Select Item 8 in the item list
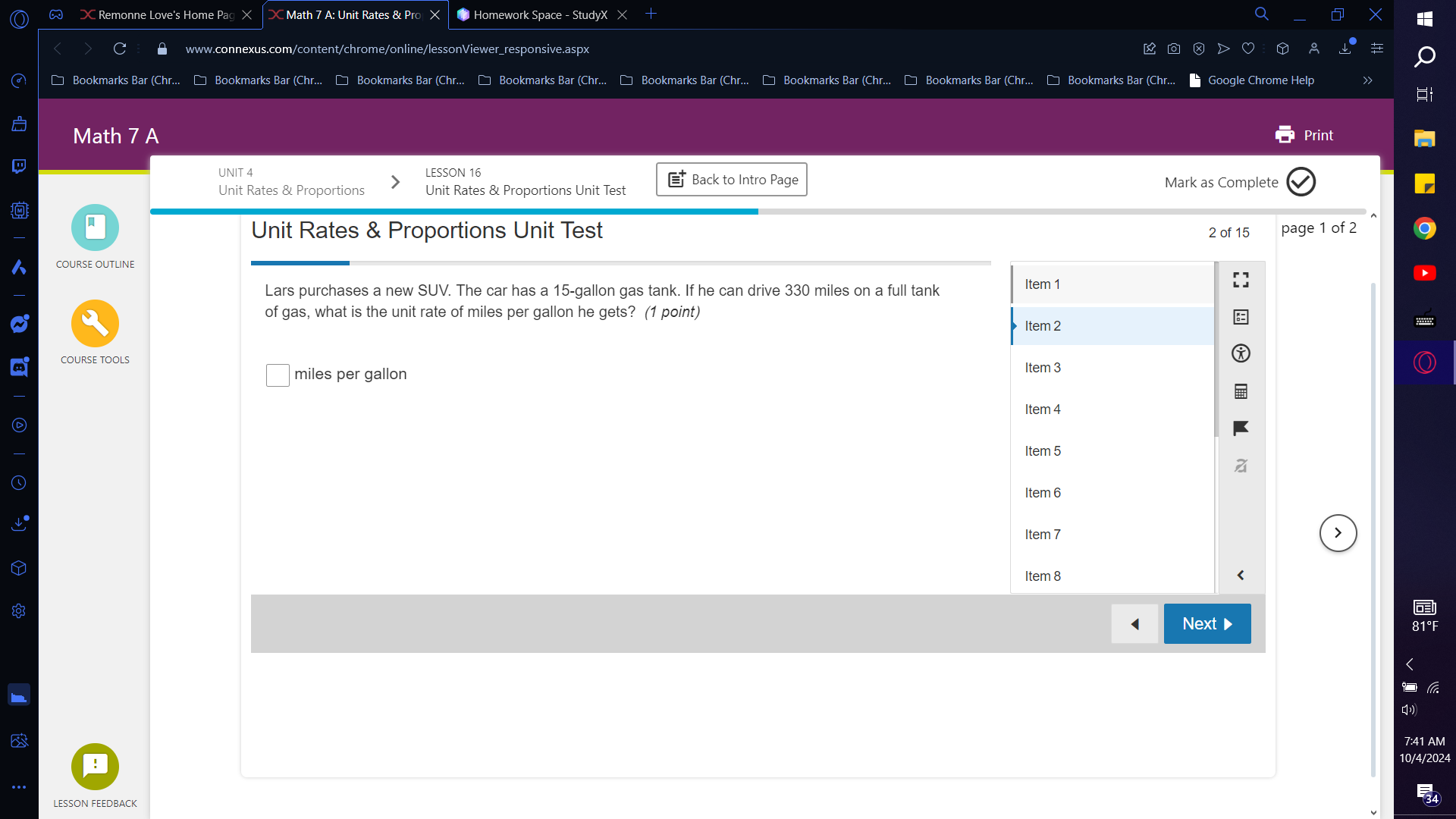 point(1112,576)
